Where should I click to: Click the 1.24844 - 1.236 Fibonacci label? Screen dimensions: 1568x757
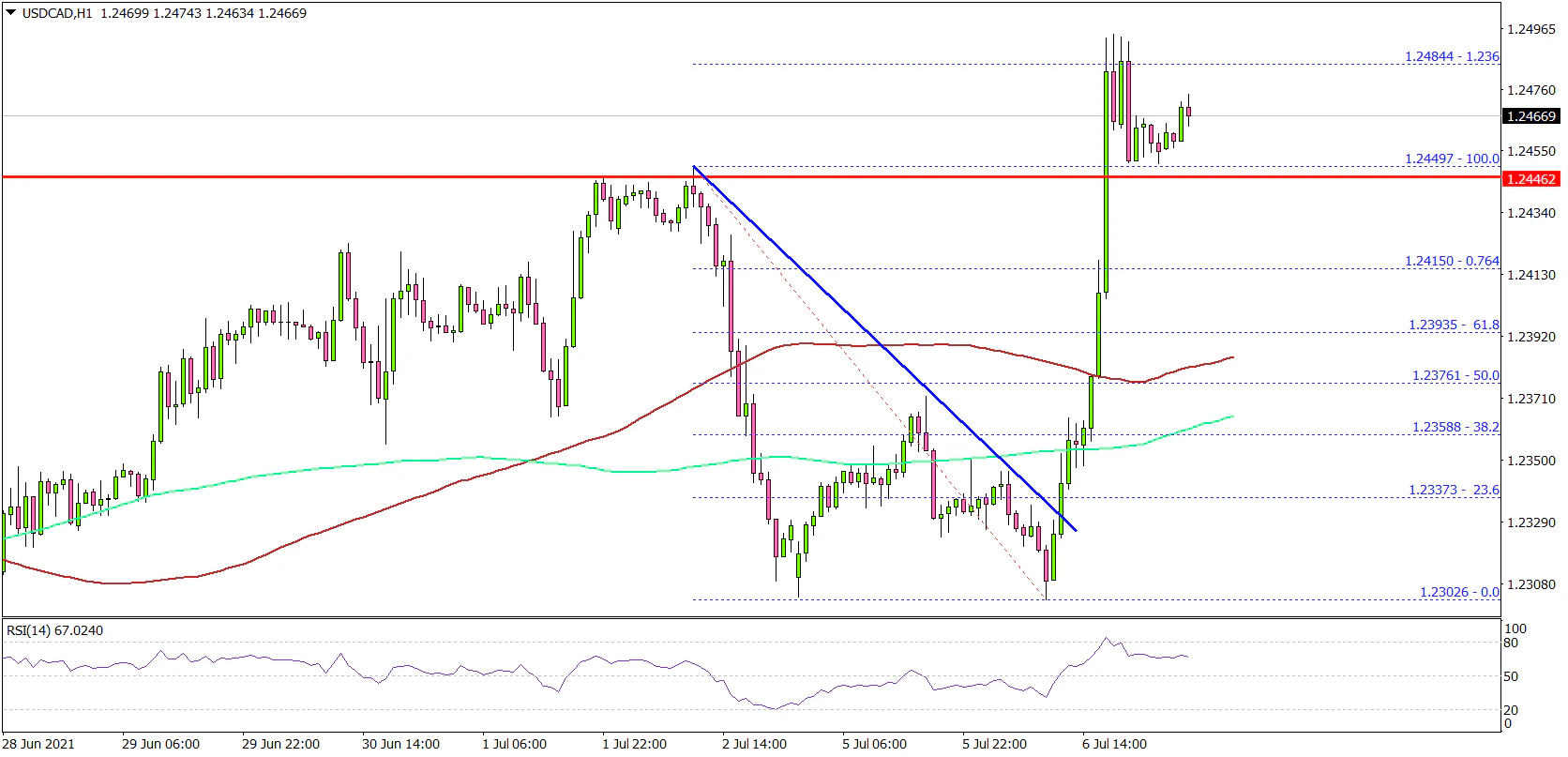[1451, 56]
